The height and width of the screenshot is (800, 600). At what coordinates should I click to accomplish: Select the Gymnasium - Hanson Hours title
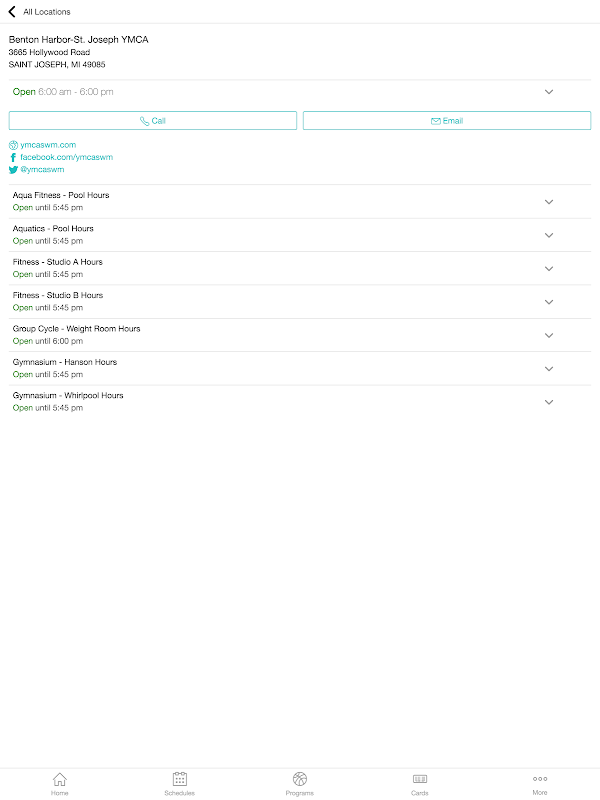point(65,362)
